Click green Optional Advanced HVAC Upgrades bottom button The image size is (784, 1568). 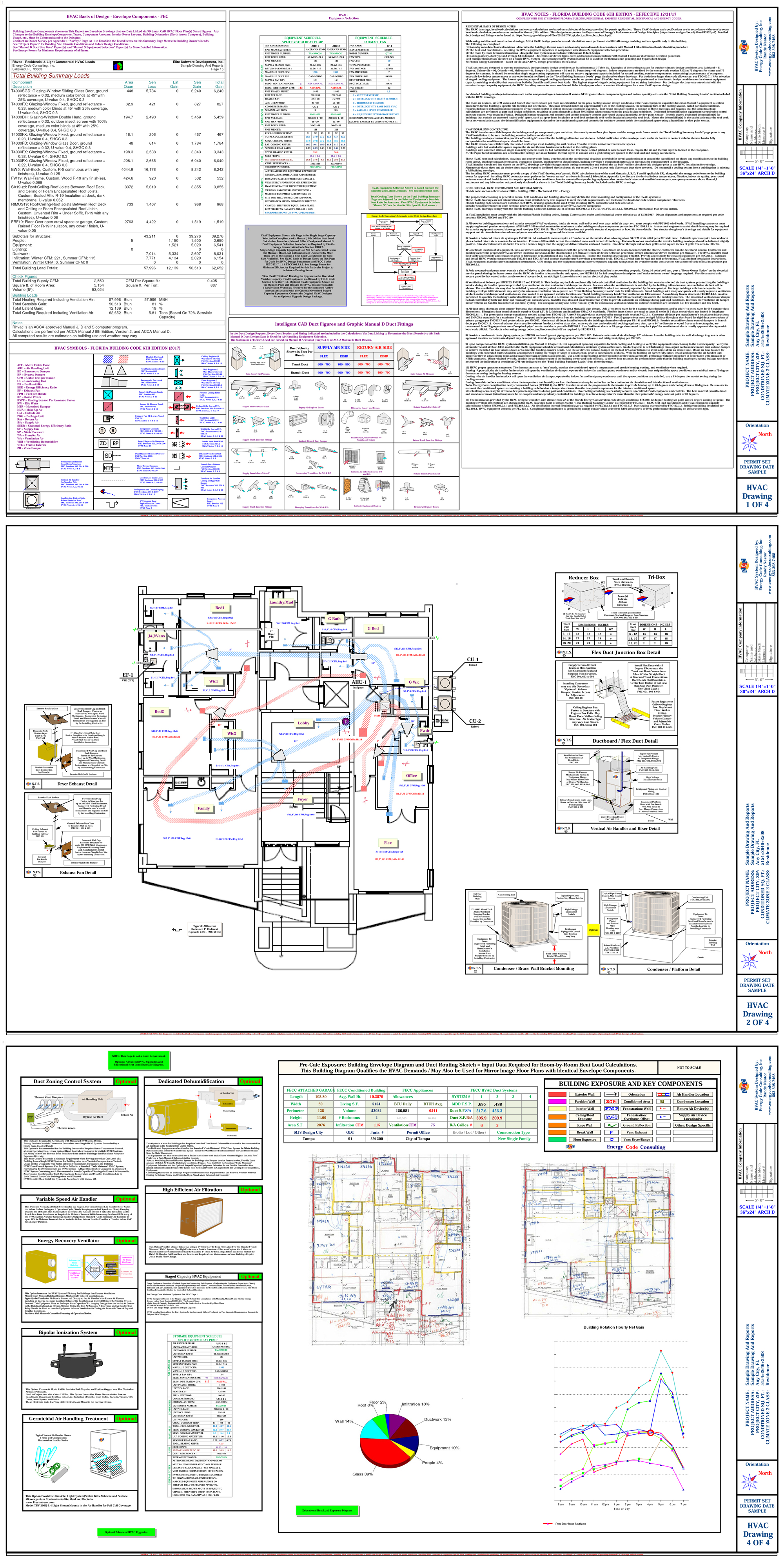(x=126, y=1532)
